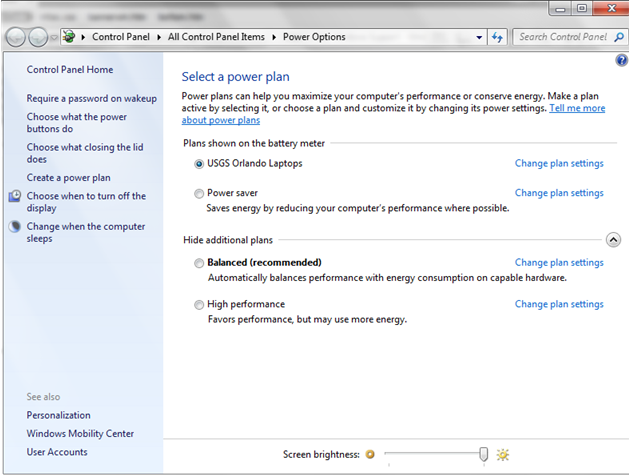Click 'Plans shown on the battery meter' label
Image resolution: width=629 pixels, height=475 pixels.
(x=254, y=143)
